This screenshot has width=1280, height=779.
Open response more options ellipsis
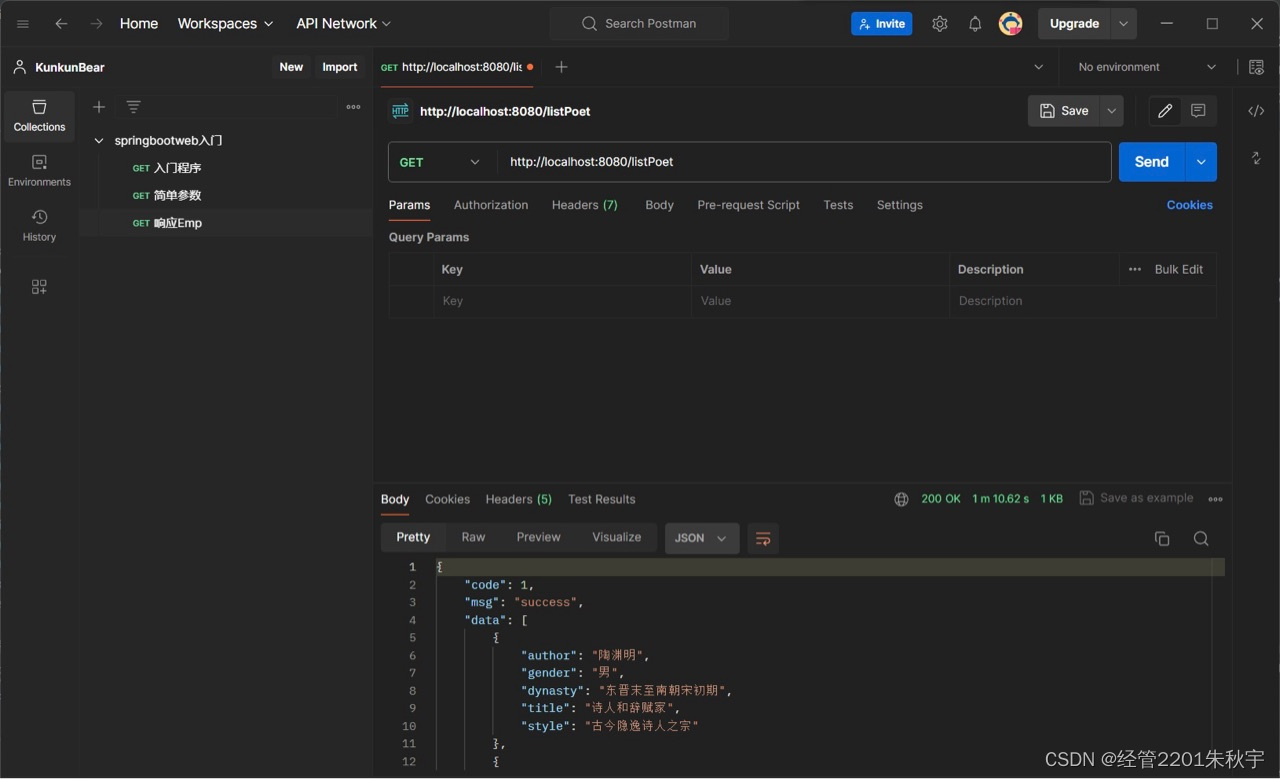coord(1215,499)
